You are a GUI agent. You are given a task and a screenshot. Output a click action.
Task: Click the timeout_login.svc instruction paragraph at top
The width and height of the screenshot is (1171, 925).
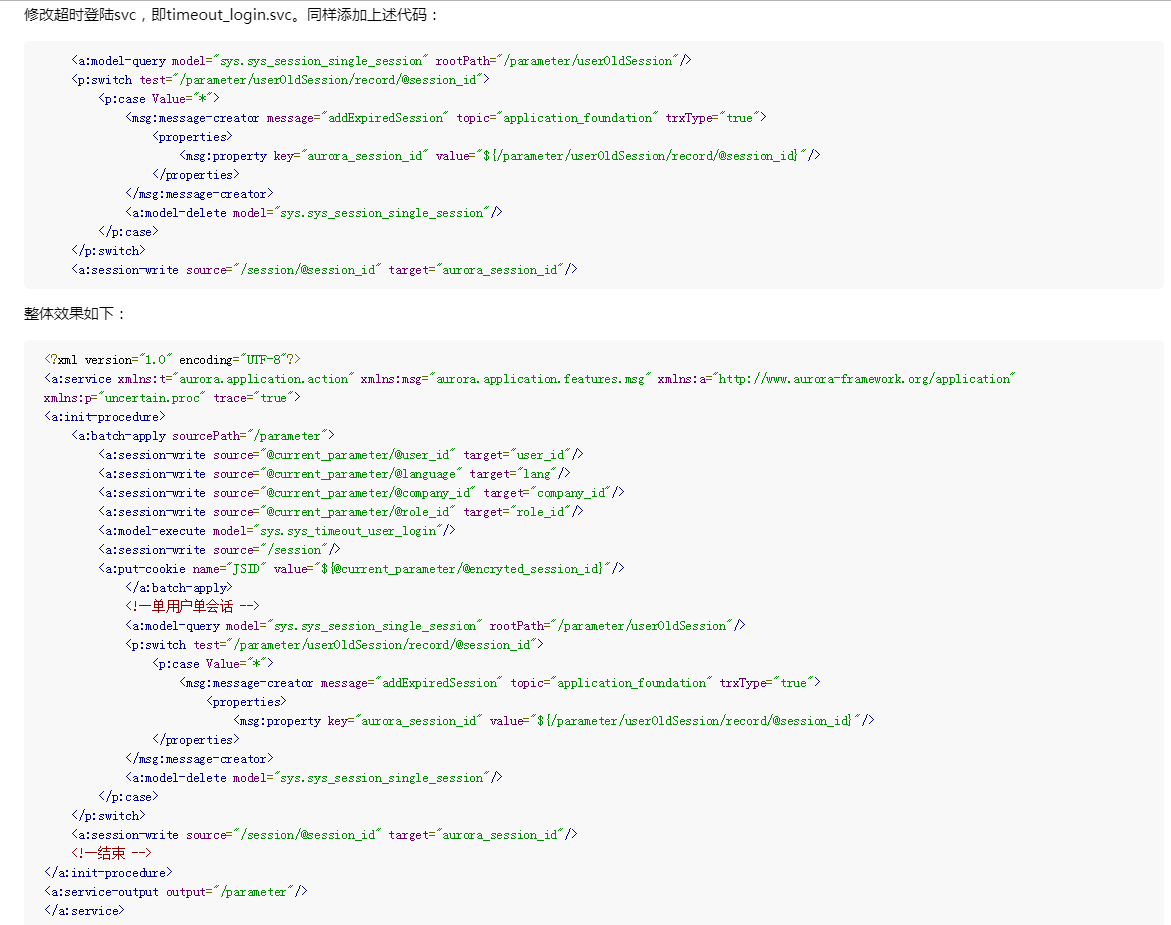(231, 15)
